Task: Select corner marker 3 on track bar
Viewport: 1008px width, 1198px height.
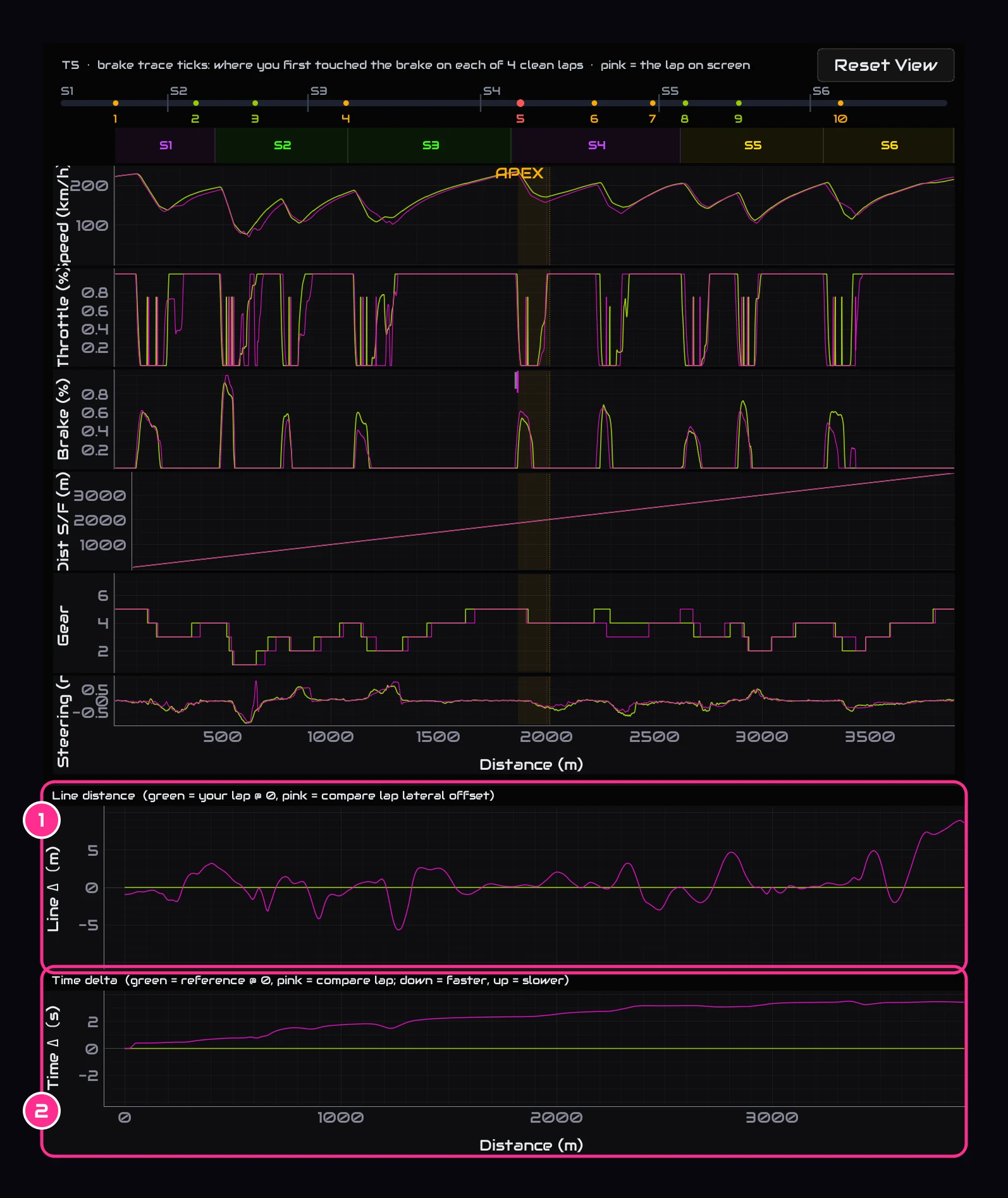Action: pyautogui.click(x=255, y=103)
